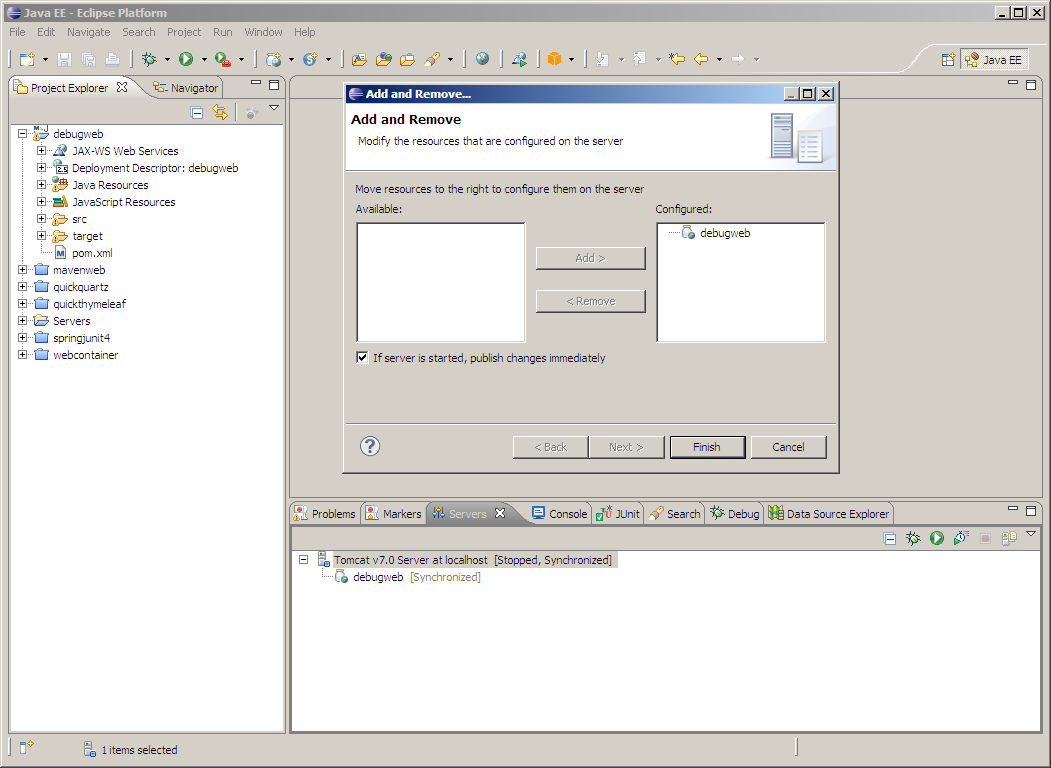Screen dimensions: 1051x768
Task: Click the < Remove button
Action: coord(591,302)
